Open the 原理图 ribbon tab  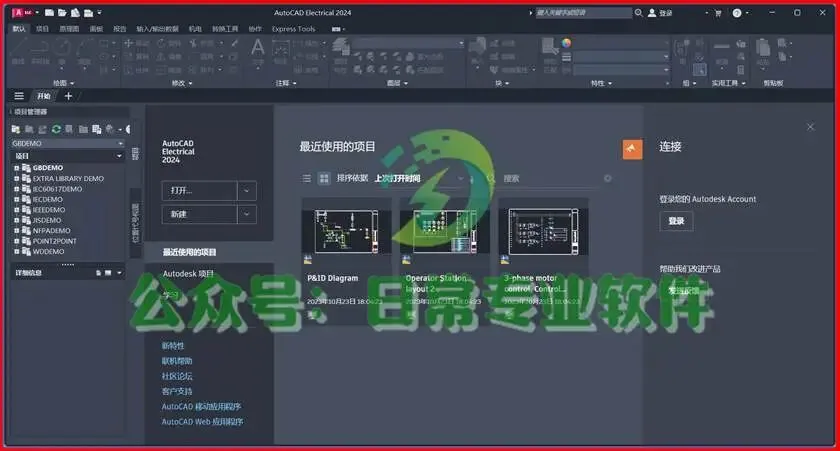(x=69, y=29)
